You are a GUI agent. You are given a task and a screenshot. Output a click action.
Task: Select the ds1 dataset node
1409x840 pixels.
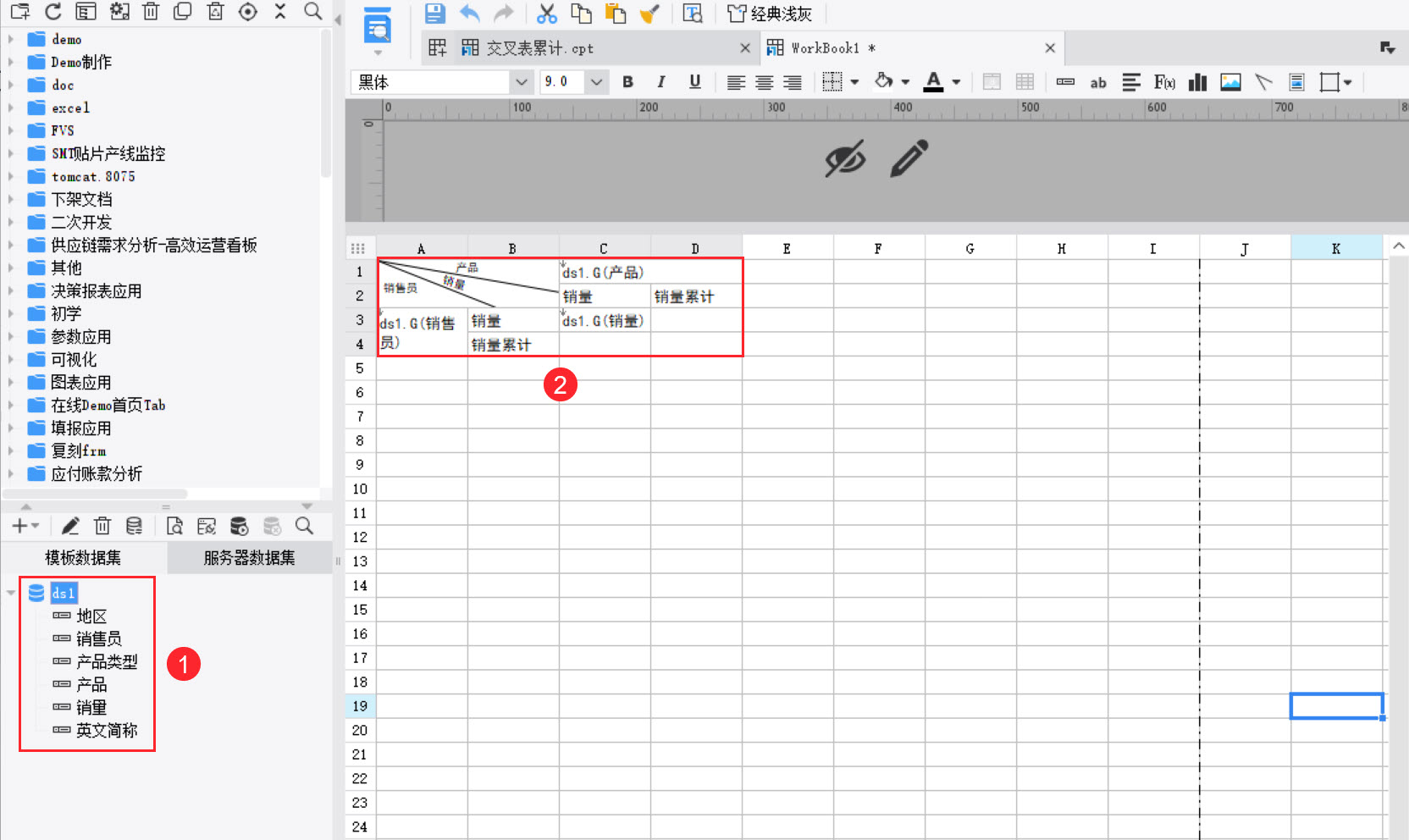64,593
